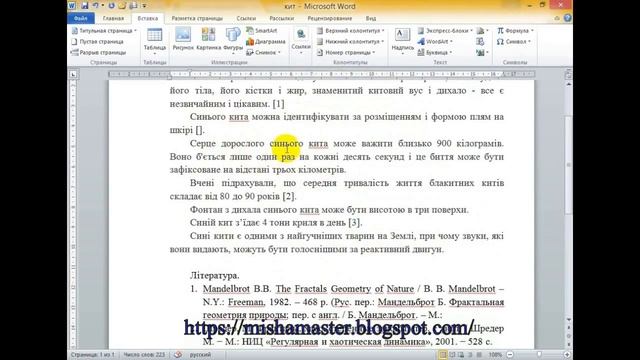Click the scroll up arrow of vertical scrollbar

568,84
